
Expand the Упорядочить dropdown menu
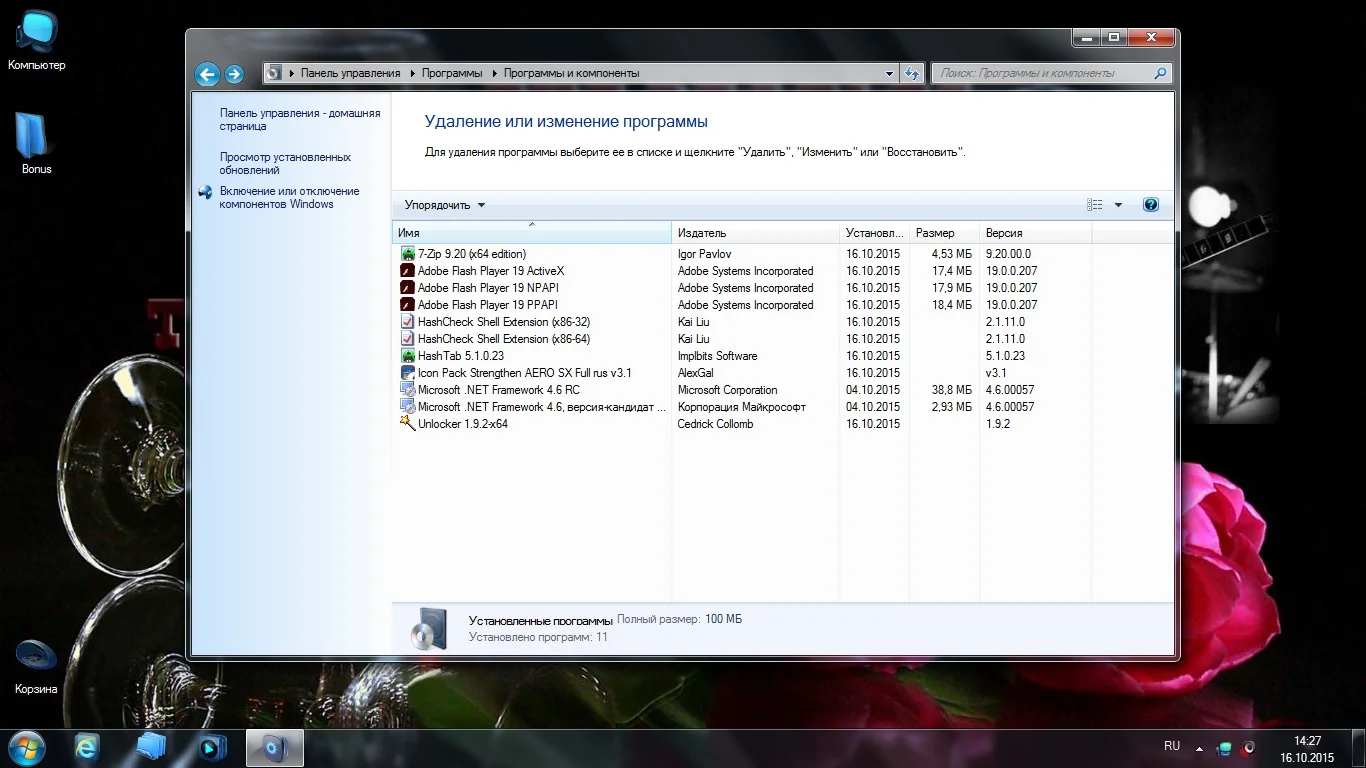445,205
